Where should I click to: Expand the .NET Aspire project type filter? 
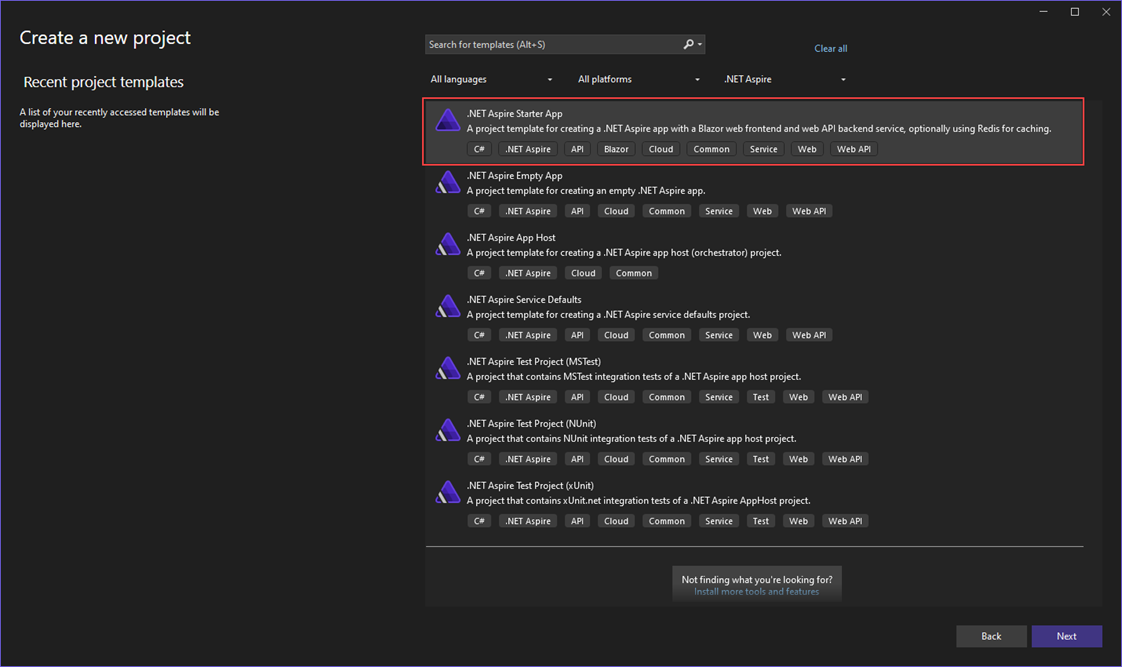785,80
